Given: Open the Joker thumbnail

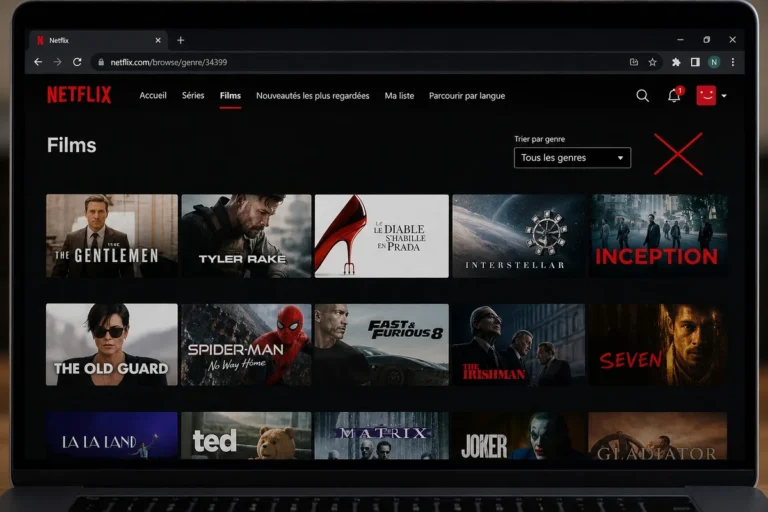Looking at the screenshot, I should click(518, 435).
